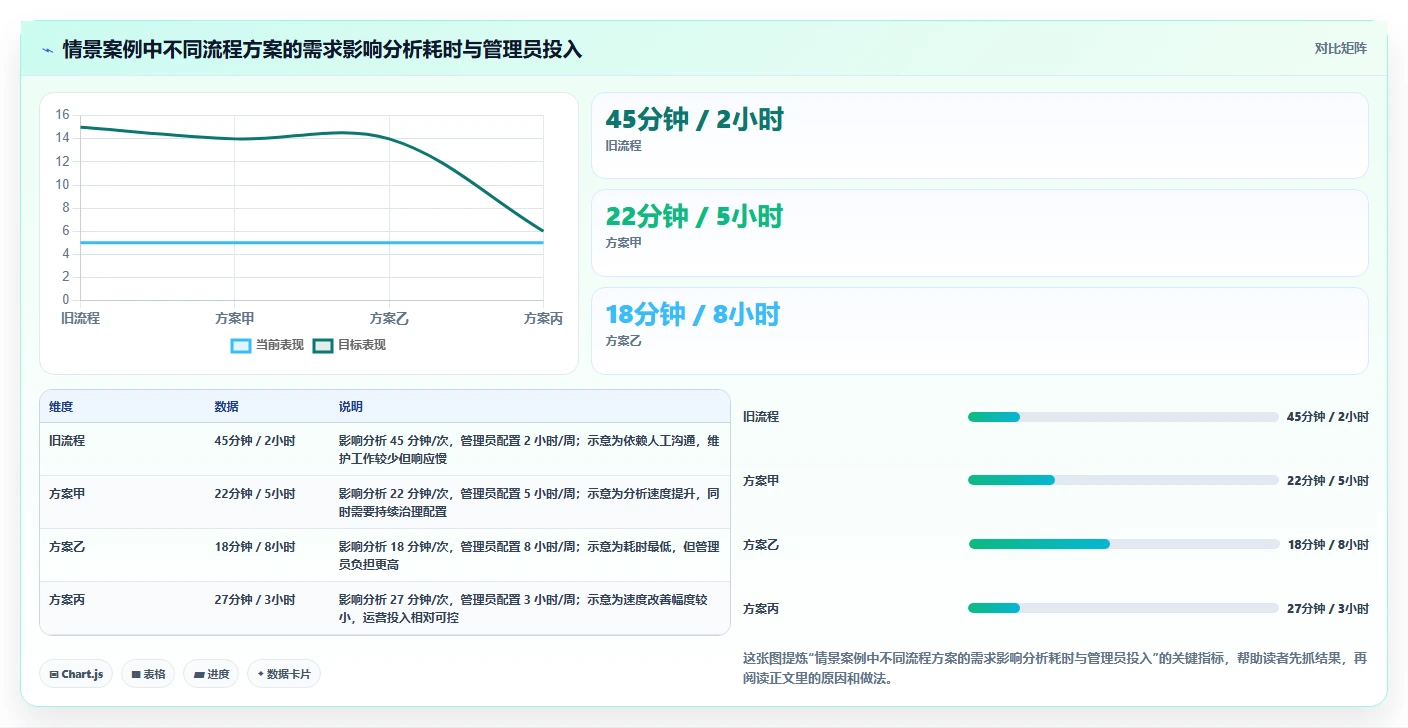Click the 方案甲 x-axis label on the chart

click(235, 319)
